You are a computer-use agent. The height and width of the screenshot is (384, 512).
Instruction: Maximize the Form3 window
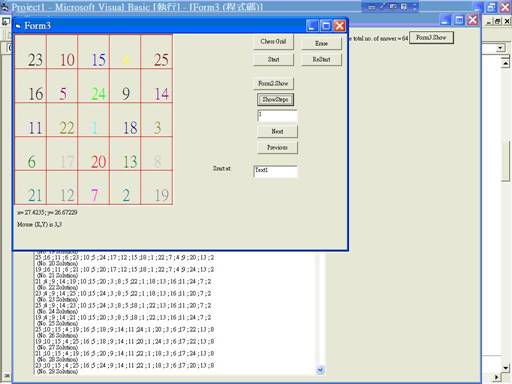326,26
